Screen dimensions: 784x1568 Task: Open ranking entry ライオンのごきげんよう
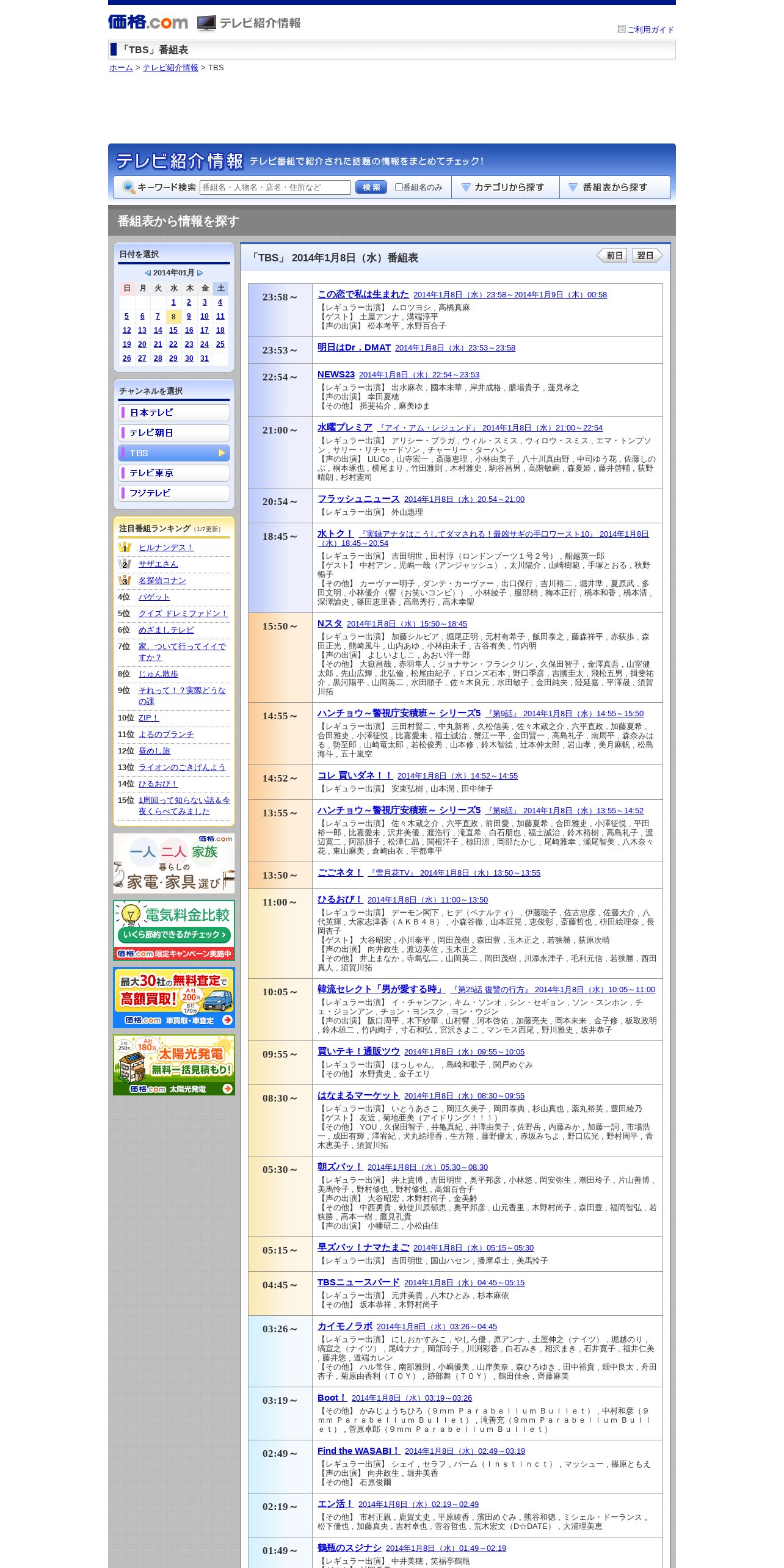pos(182,768)
